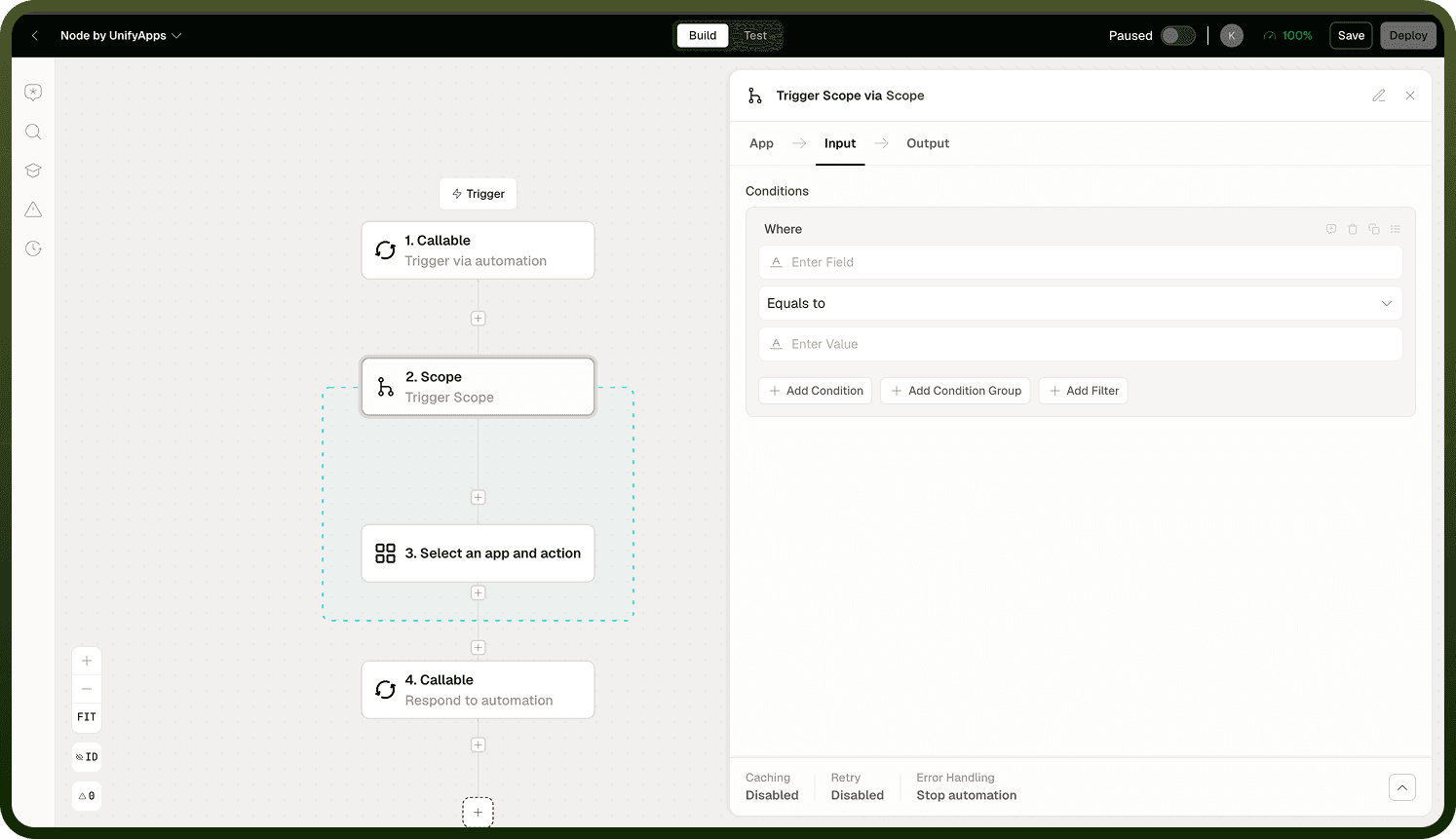Screen dimensions: 1456x839
Task: Add a step at the dashed end placeholder
Action: pyautogui.click(x=478, y=812)
